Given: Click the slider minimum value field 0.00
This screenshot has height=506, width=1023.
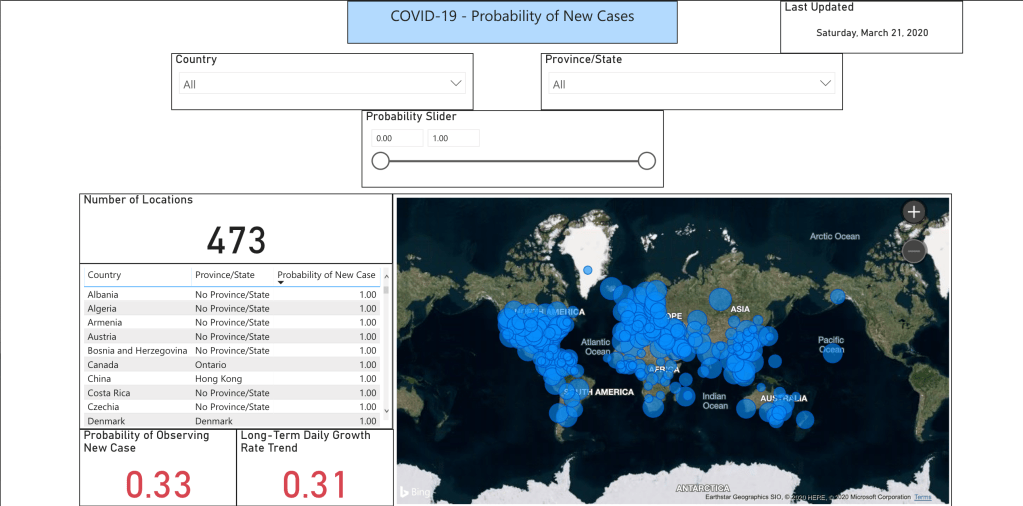Looking at the screenshot, I should (397, 138).
